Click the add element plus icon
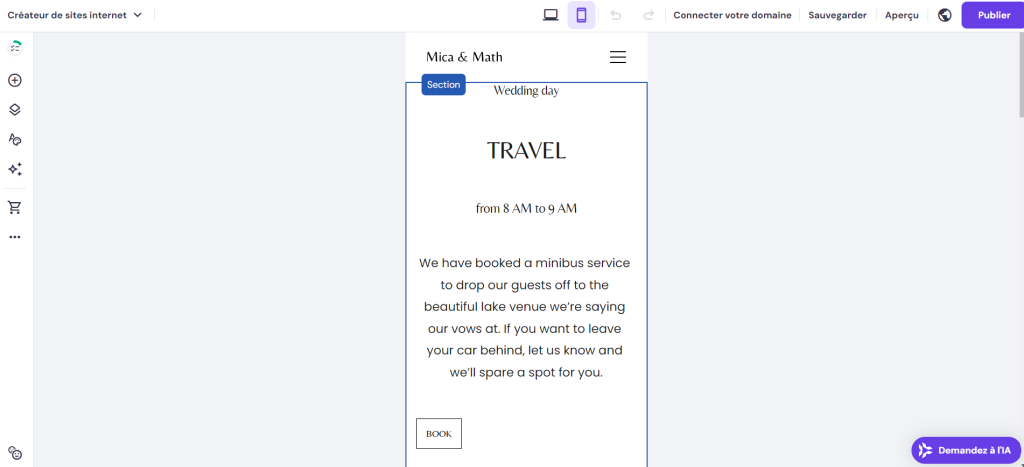The height and width of the screenshot is (467, 1024). pyautogui.click(x=14, y=80)
